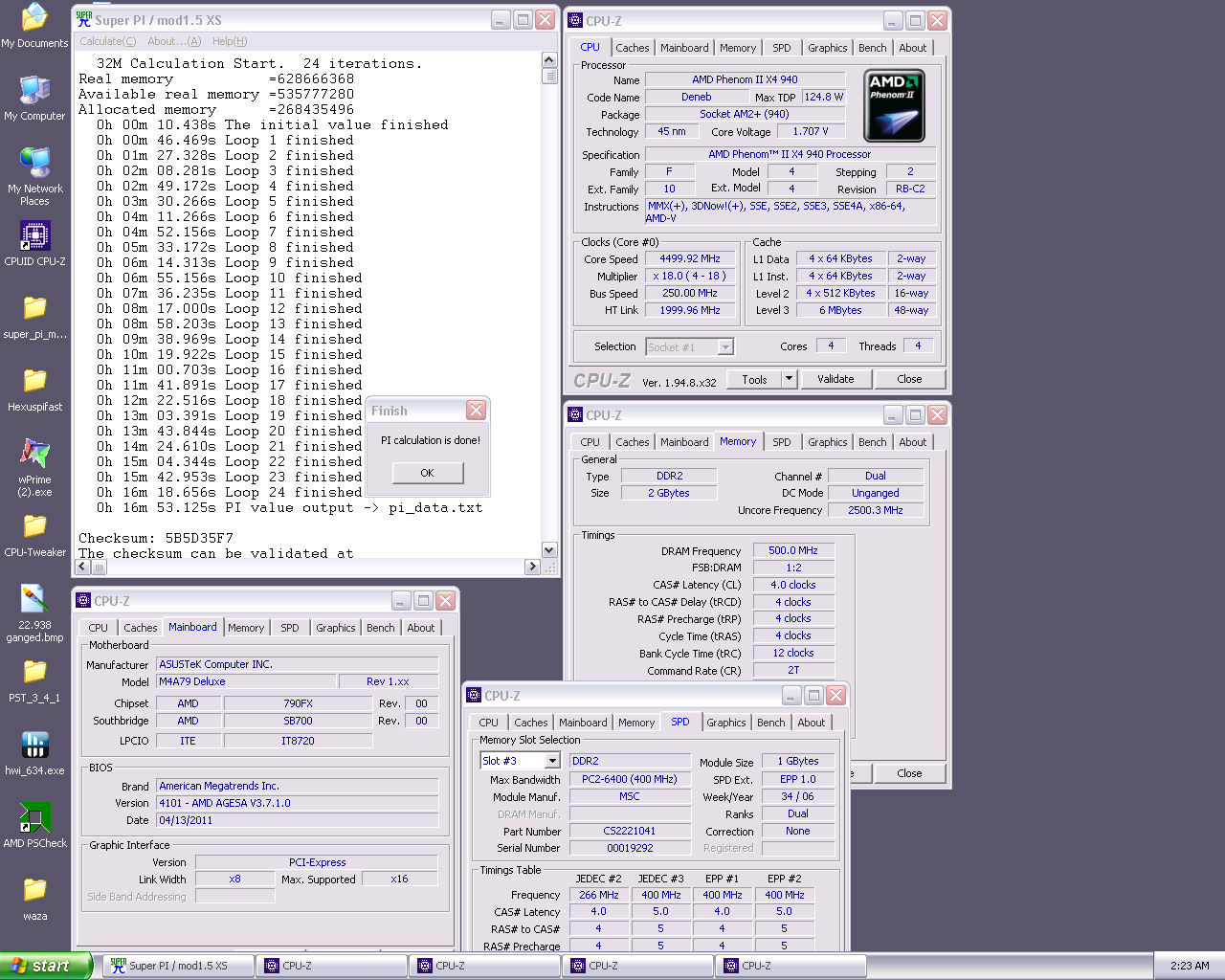Viewport: 1225px width, 980px height.
Task: Open About menu in Super PI
Action: (174, 41)
